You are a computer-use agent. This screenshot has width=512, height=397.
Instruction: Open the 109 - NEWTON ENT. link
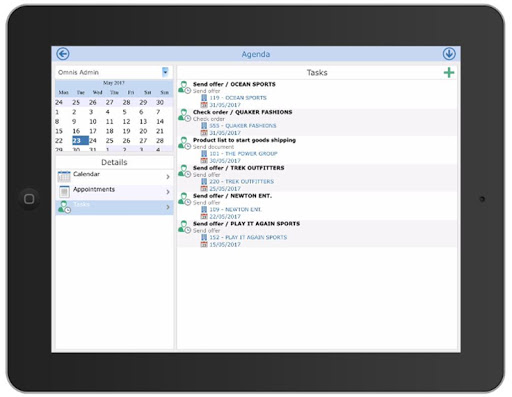coord(235,209)
